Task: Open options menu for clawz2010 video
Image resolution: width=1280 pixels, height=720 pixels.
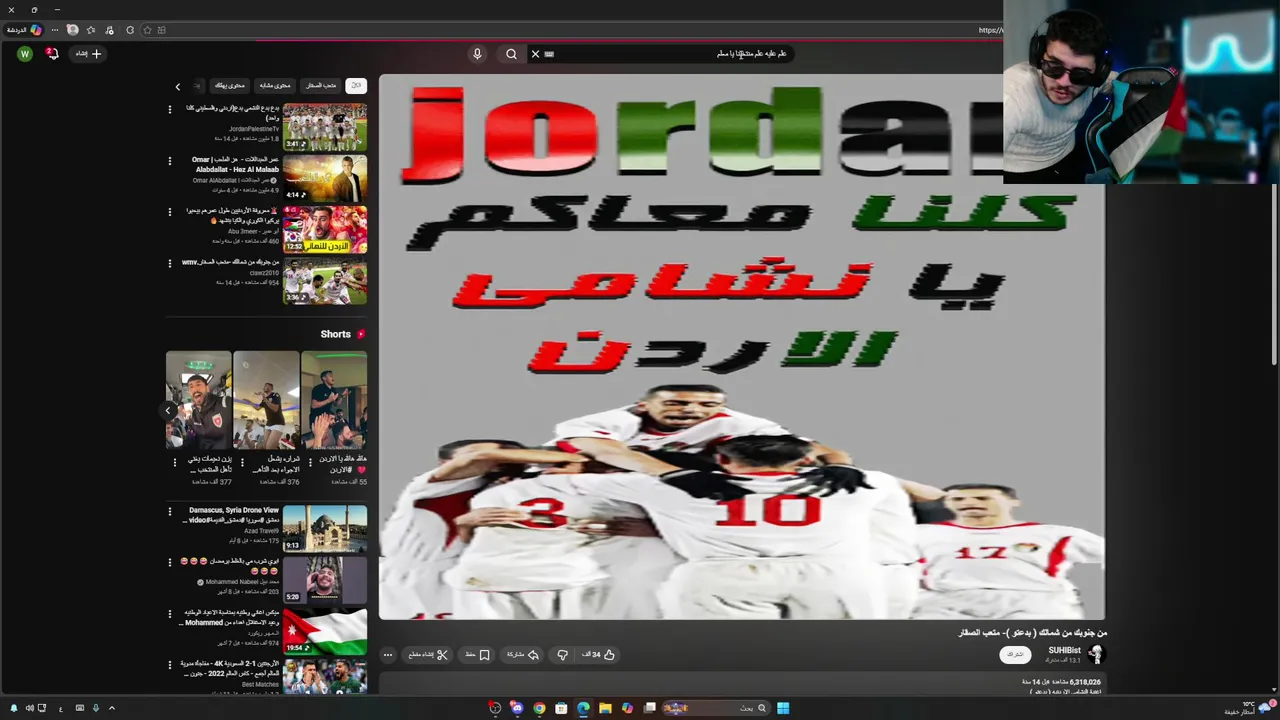Action: [170, 263]
